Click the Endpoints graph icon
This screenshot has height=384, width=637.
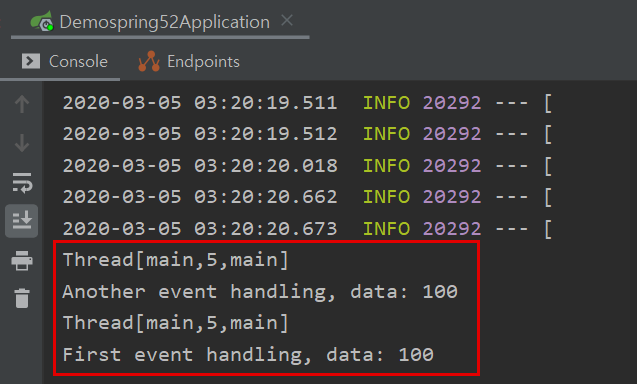tap(149, 61)
